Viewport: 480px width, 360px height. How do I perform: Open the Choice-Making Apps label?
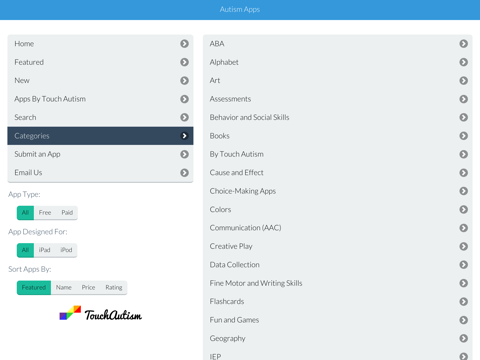tap(243, 191)
